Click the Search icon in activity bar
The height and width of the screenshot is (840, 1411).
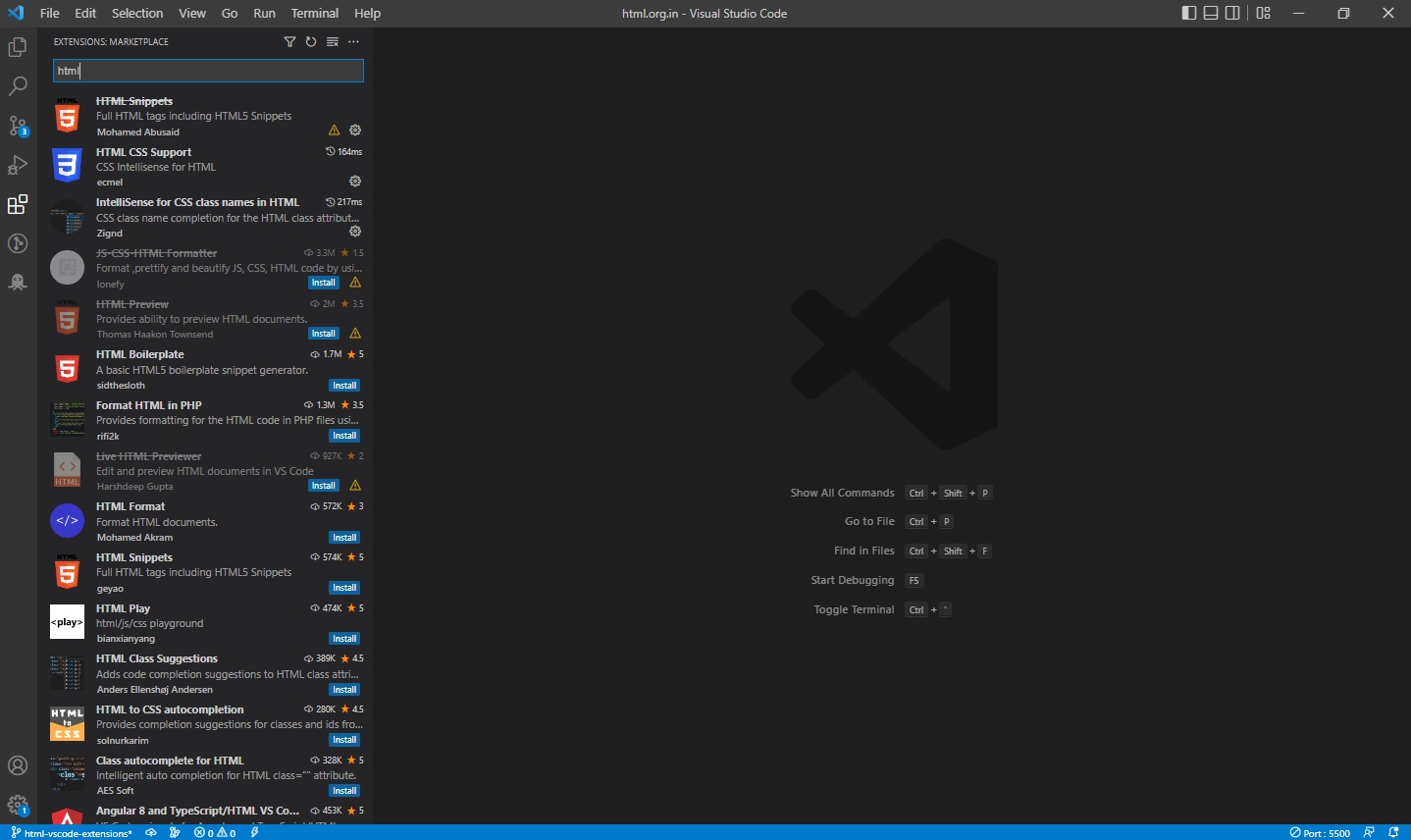click(x=18, y=86)
